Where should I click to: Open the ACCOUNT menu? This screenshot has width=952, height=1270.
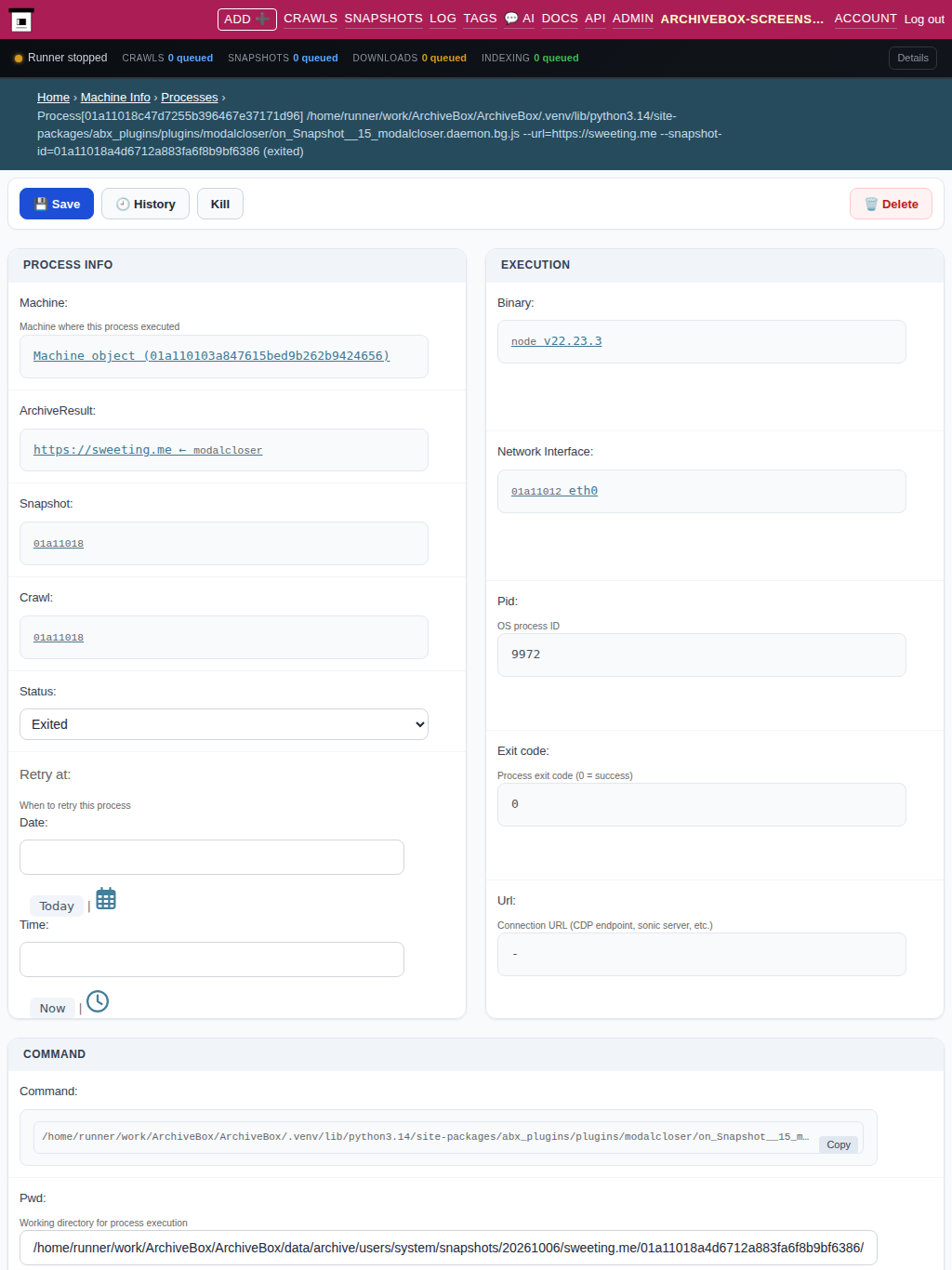866,19
